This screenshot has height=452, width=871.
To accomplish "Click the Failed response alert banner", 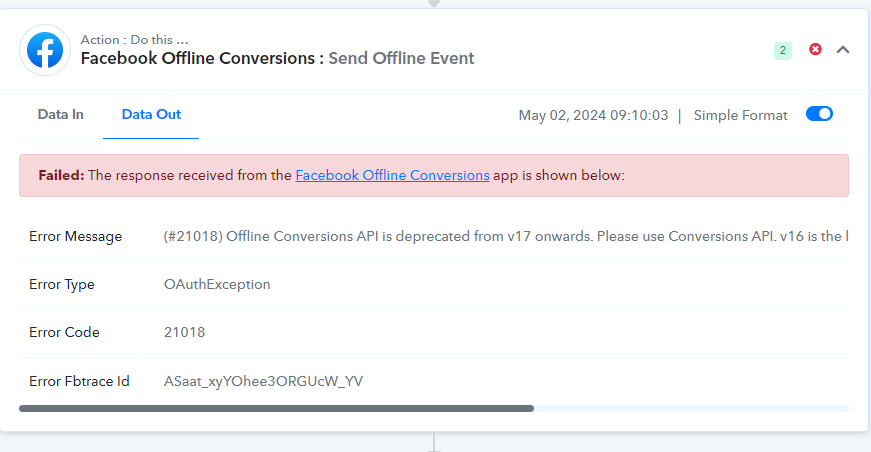I will coord(434,175).
